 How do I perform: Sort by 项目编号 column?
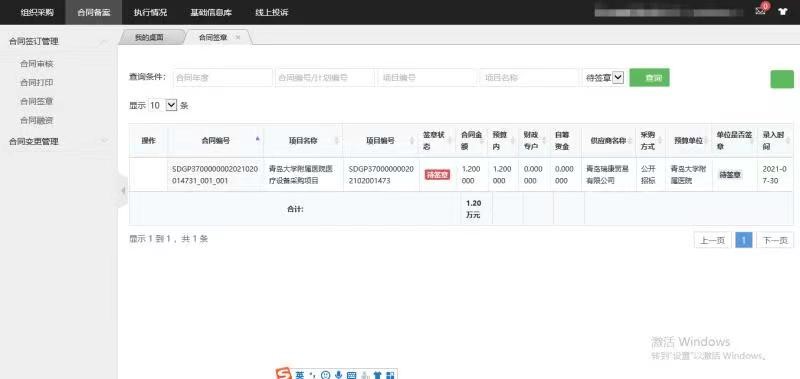coord(412,140)
